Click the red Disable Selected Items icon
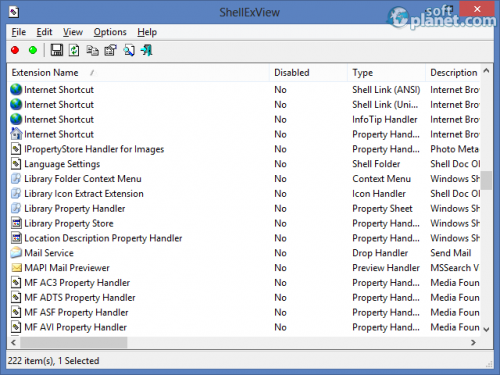This screenshot has width=500, height=375. [15, 50]
